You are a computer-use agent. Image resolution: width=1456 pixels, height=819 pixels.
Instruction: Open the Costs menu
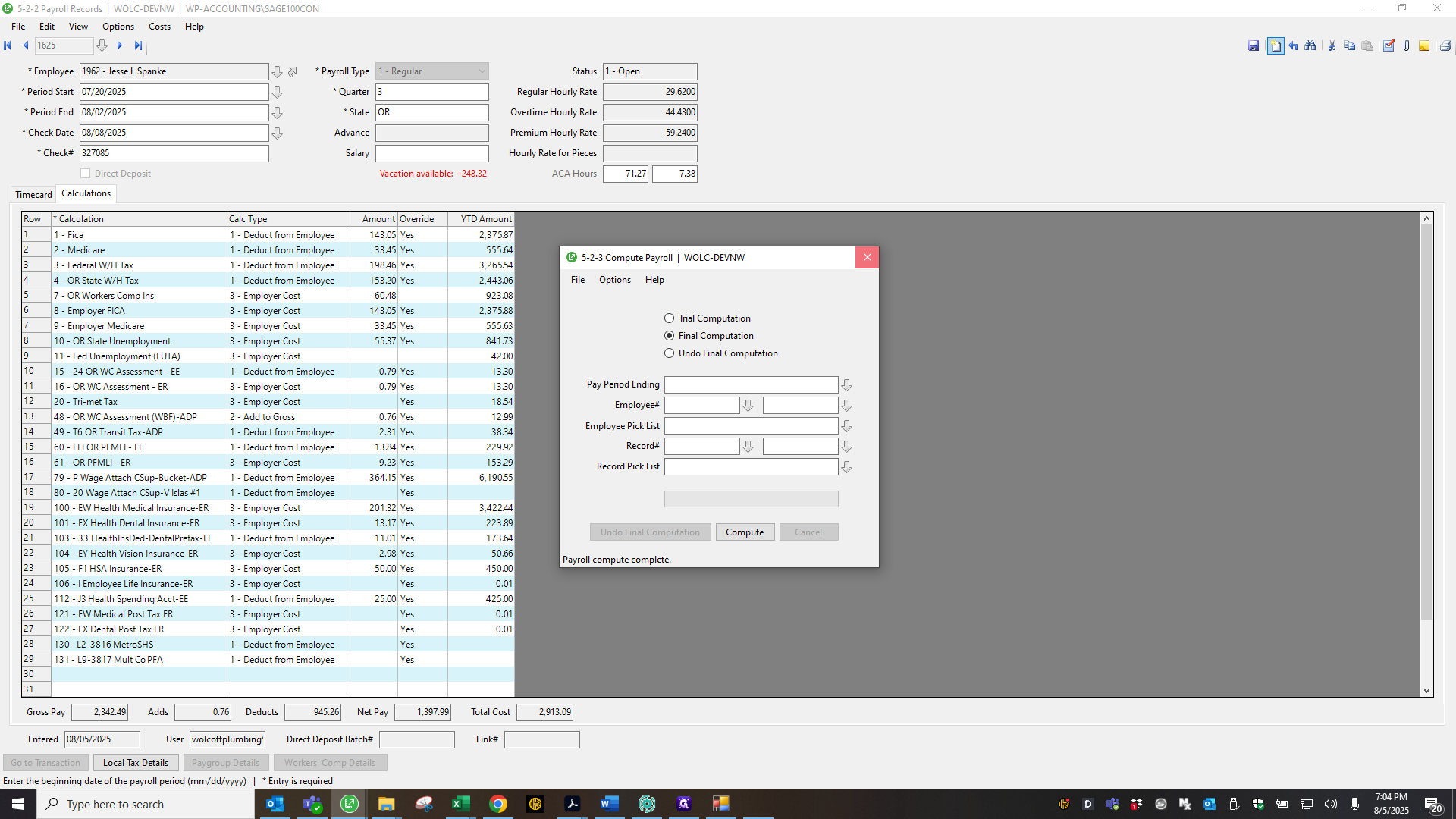point(159,27)
